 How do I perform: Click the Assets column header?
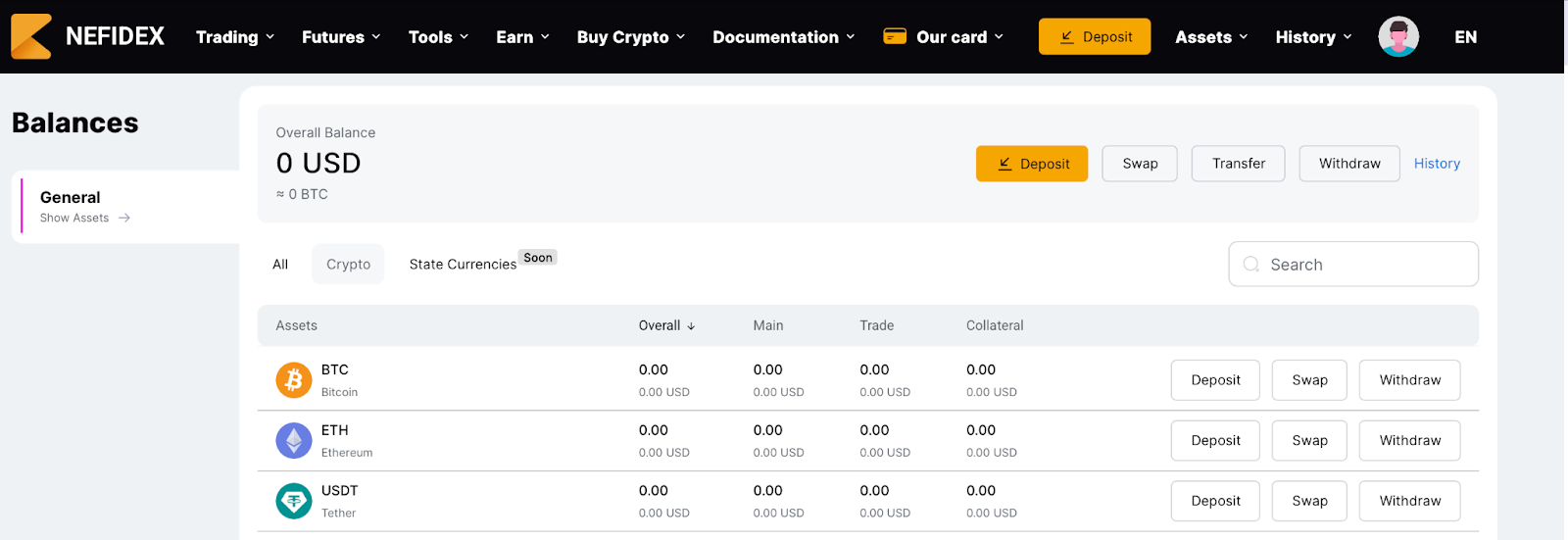[x=296, y=326]
